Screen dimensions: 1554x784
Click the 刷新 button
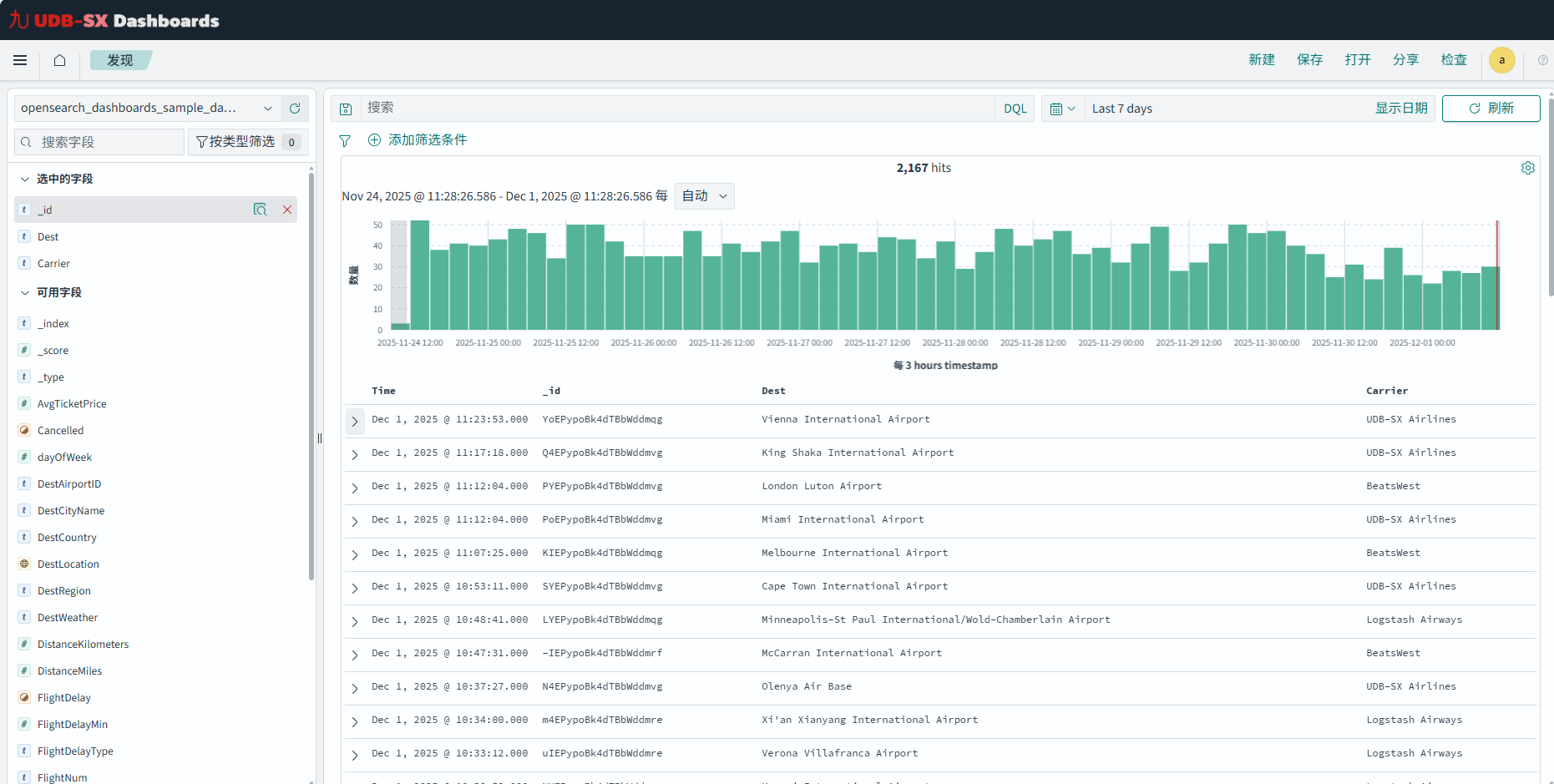click(1491, 109)
